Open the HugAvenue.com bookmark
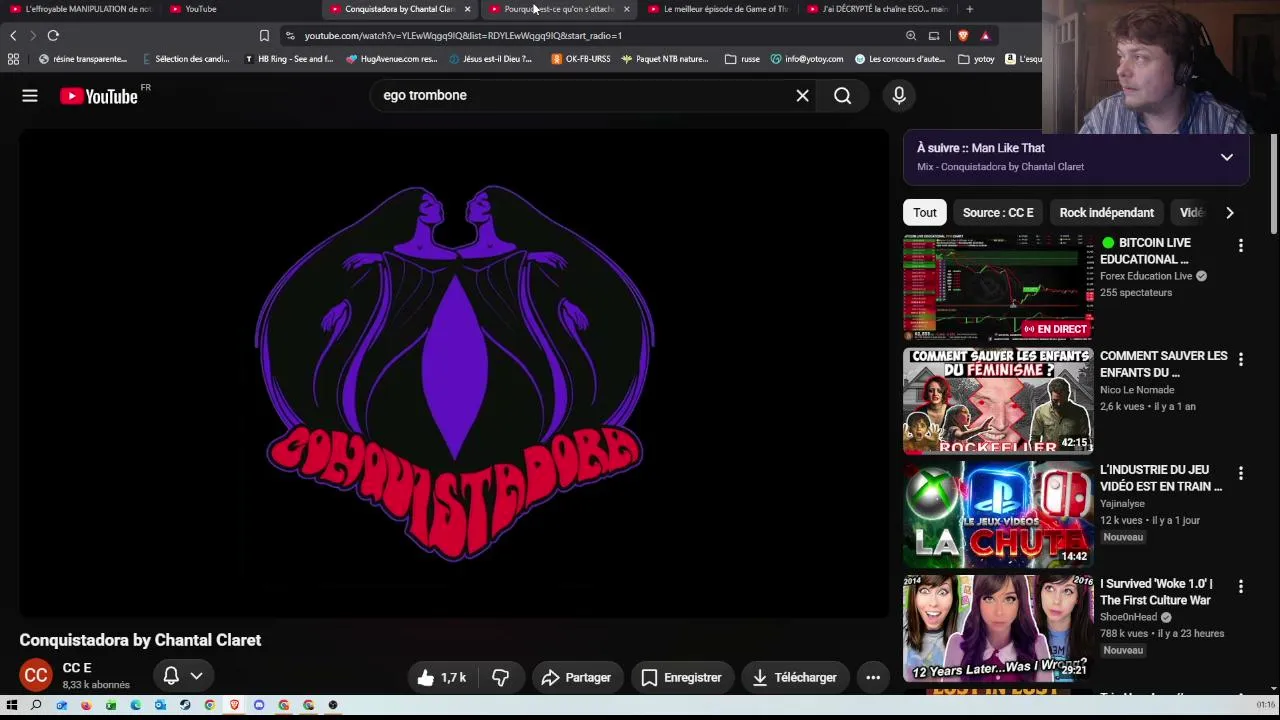 tap(392, 59)
